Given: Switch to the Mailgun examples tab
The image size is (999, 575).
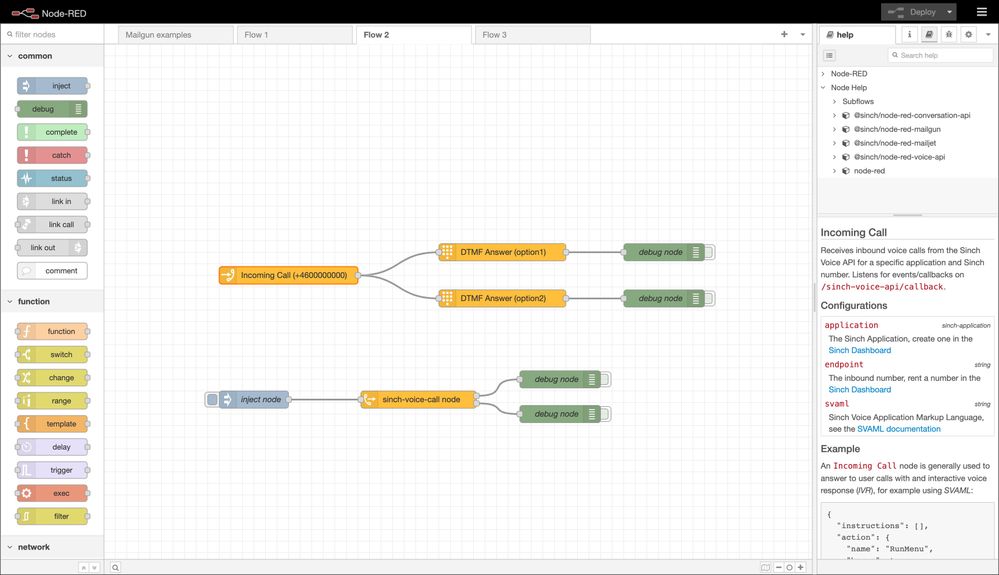Looking at the screenshot, I should (x=175, y=35).
